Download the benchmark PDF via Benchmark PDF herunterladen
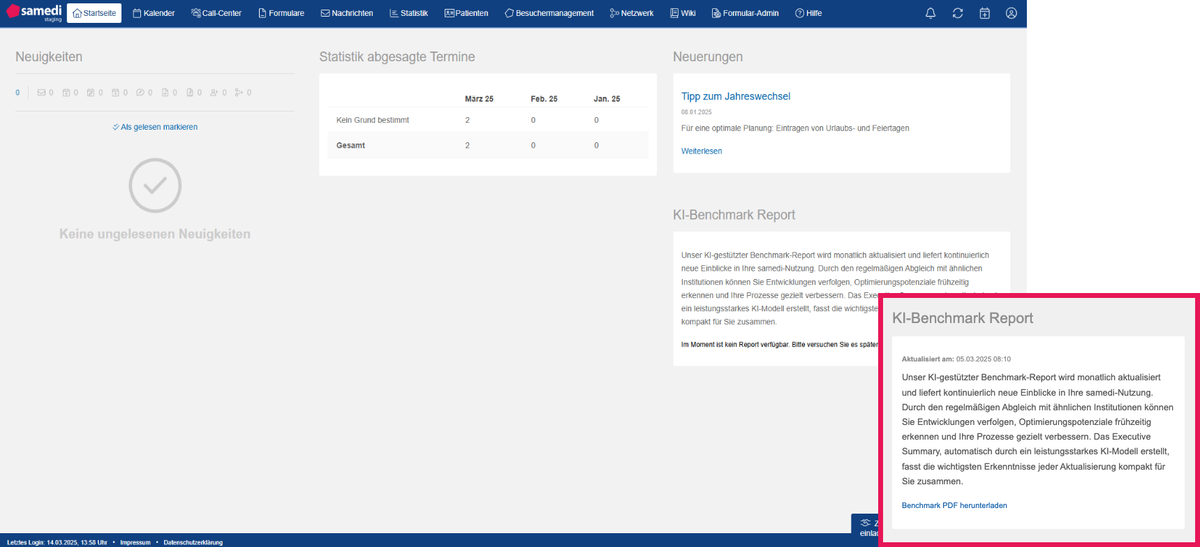 pos(954,506)
